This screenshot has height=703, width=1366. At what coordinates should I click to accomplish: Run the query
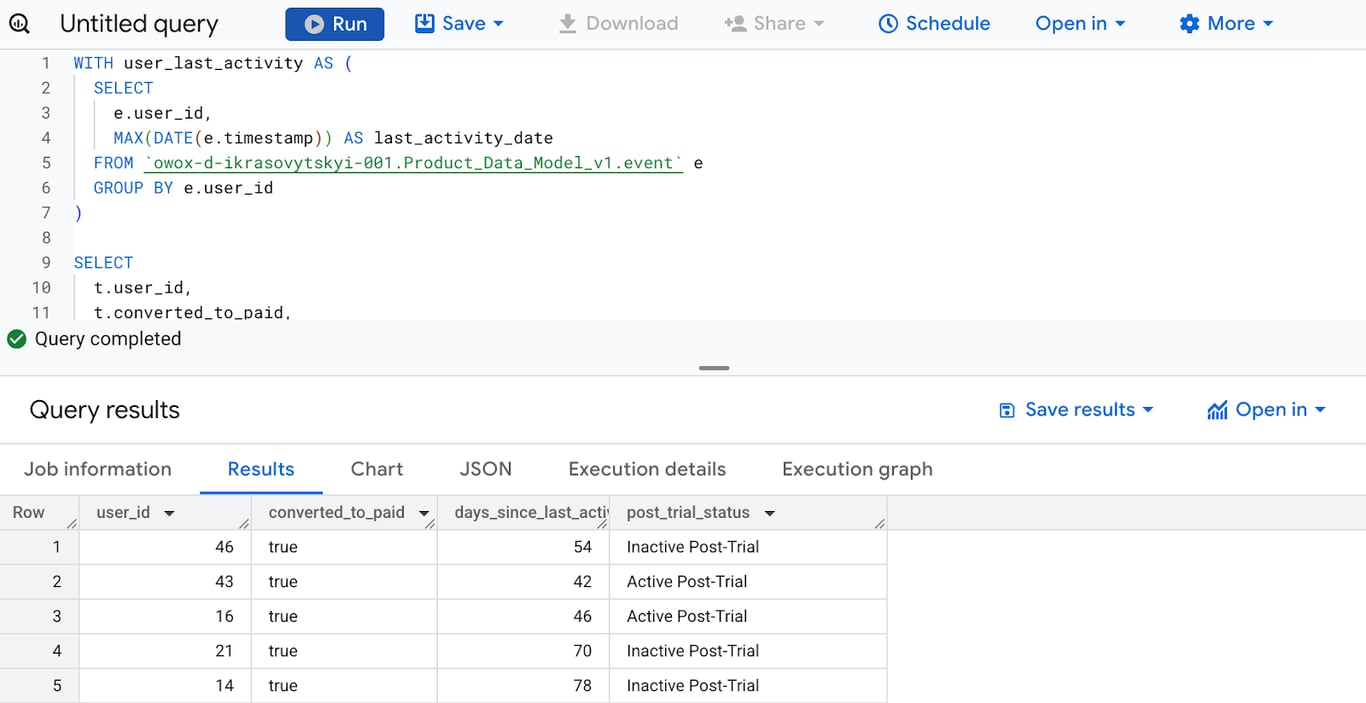pos(334,24)
